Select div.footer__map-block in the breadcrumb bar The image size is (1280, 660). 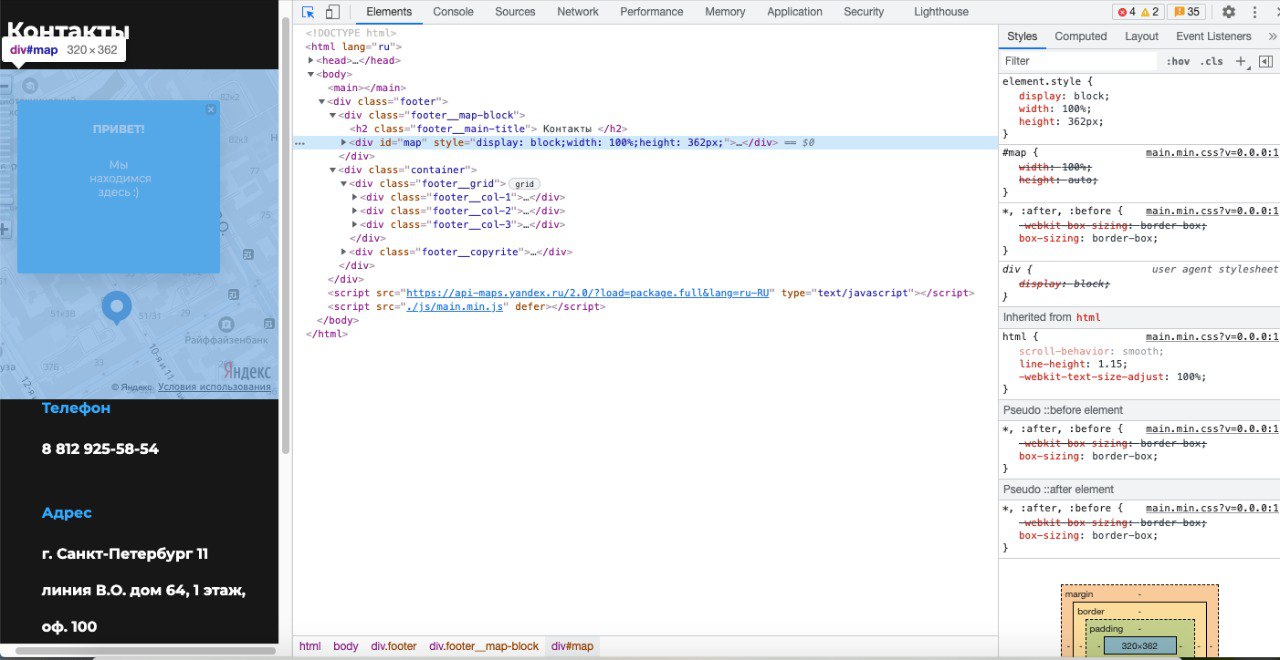point(484,647)
